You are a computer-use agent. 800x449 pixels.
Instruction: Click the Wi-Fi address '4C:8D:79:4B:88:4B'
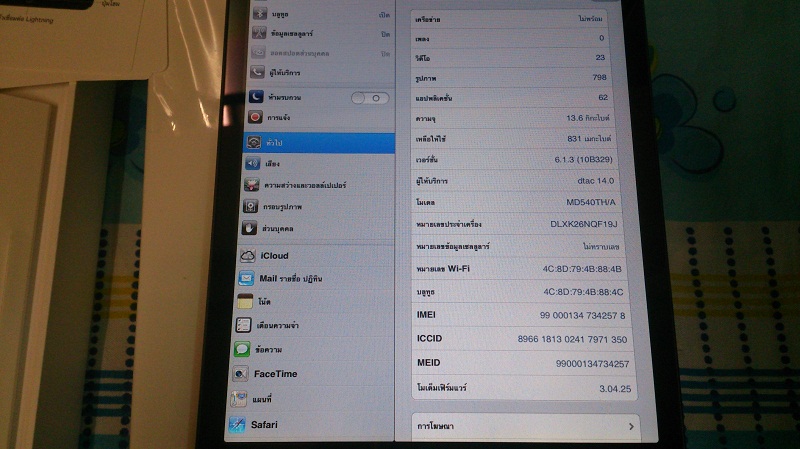[x=582, y=269]
